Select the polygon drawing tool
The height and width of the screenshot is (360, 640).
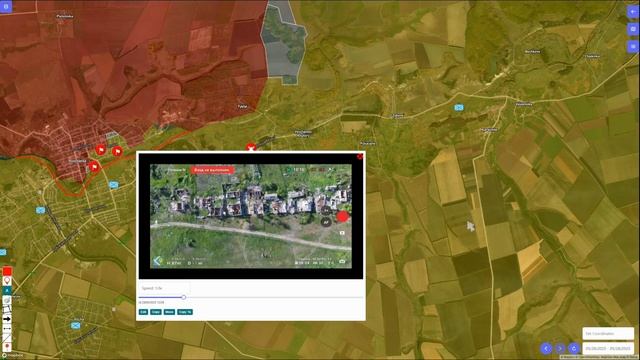click(x=7, y=309)
